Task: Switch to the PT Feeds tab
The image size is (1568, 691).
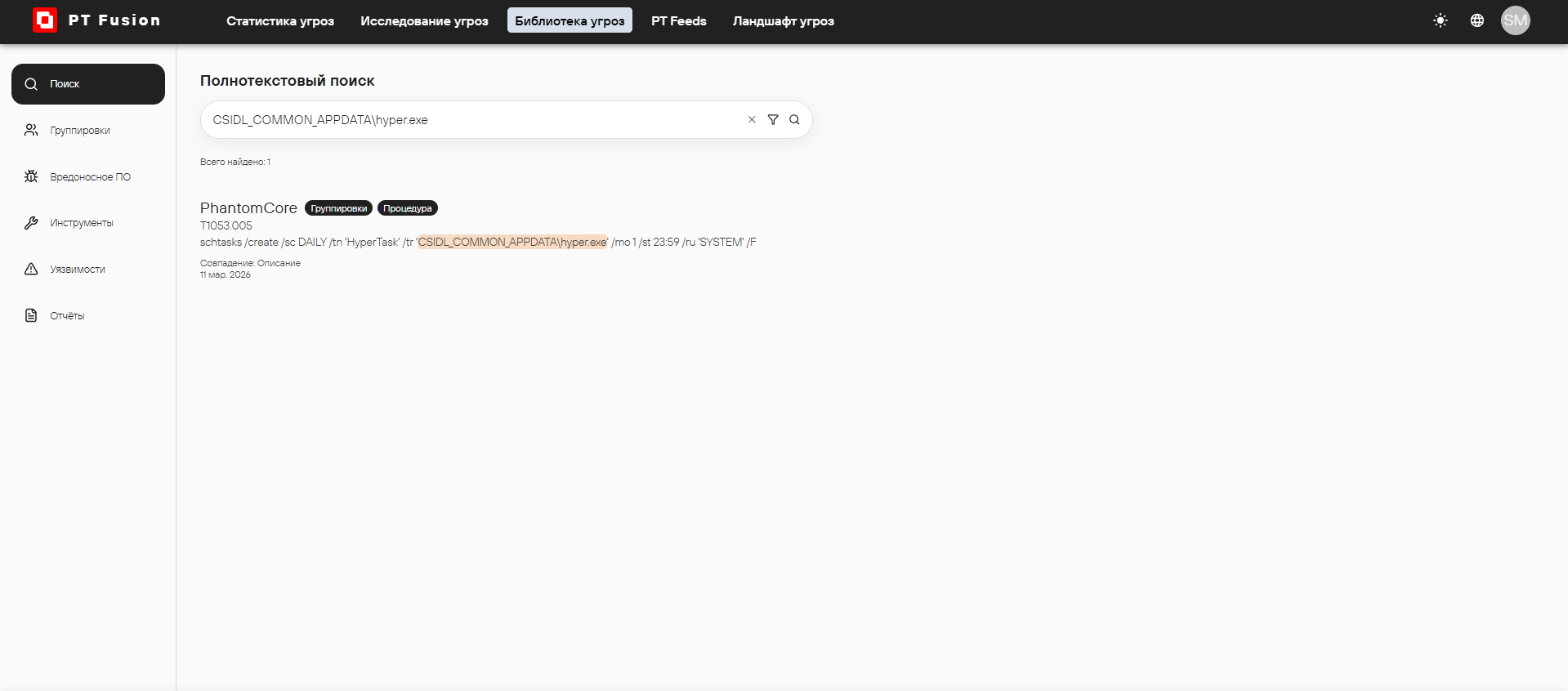Action: (x=679, y=20)
